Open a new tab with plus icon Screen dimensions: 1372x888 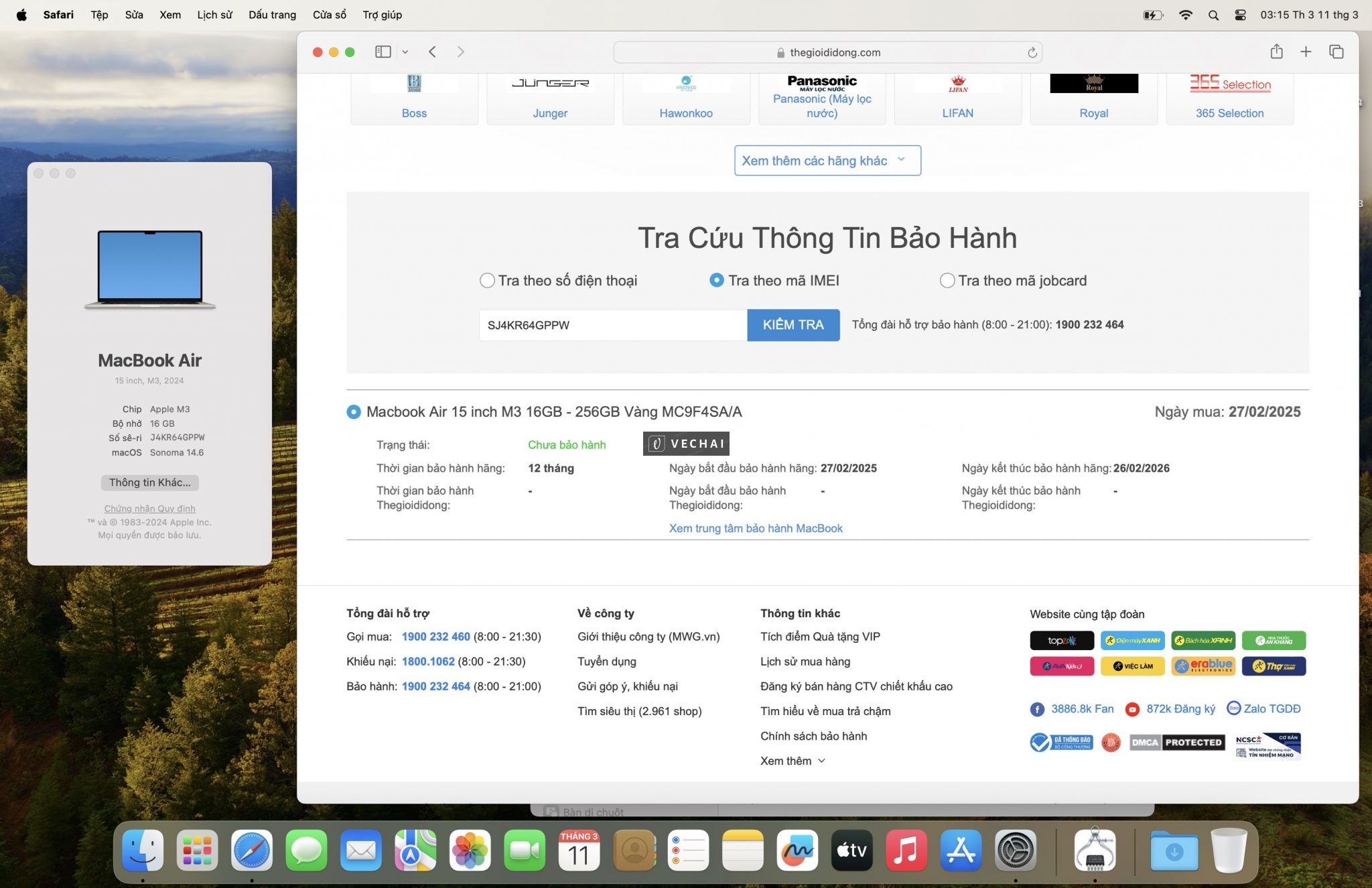tap(1306, 52)
